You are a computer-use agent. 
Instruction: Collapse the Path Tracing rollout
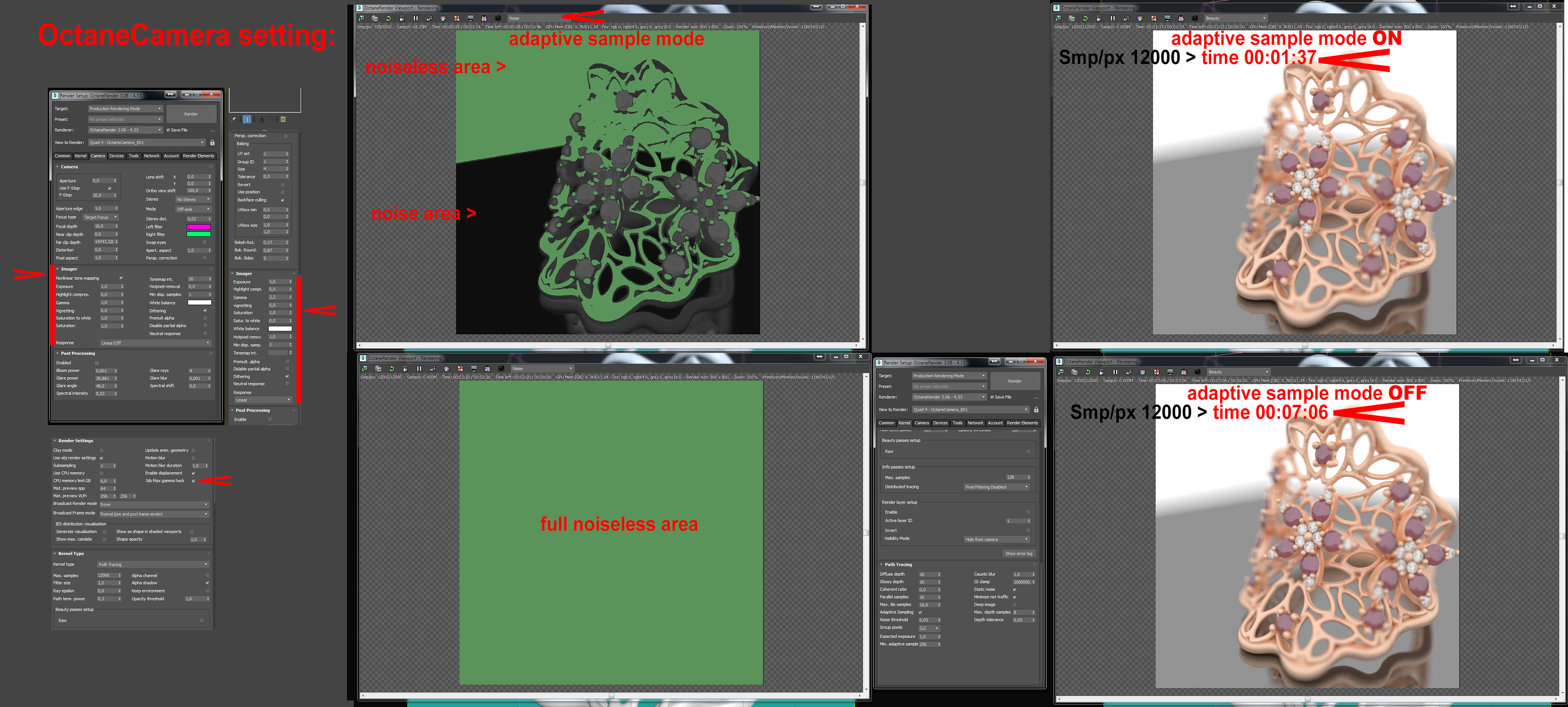point(898,565)
